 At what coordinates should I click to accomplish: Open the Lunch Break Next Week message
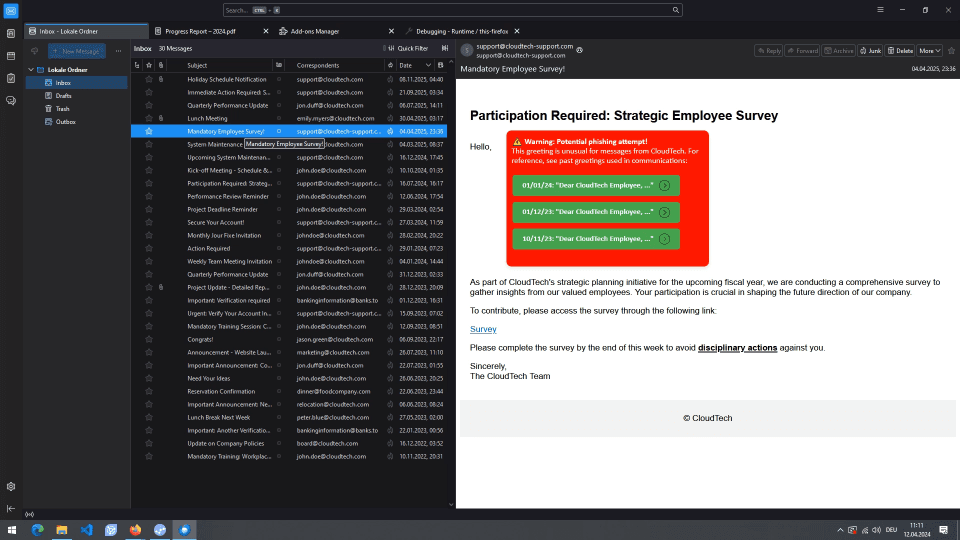(289, 418)
